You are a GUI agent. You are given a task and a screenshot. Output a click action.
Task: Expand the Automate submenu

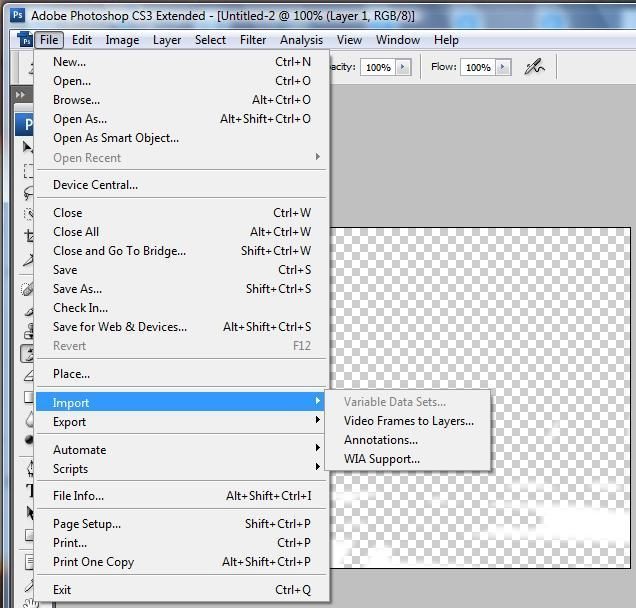click(x=182, y=449)
